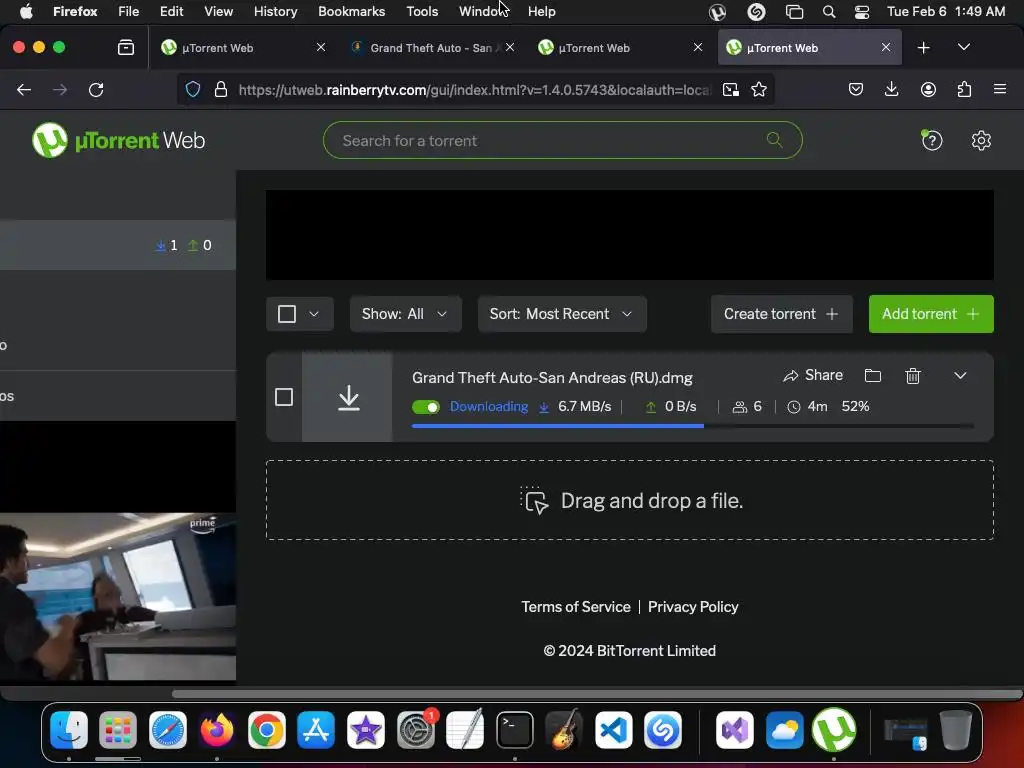Click the µTorrent Web logo
This screenshot has width=1024, height=768.
(119, 140)
